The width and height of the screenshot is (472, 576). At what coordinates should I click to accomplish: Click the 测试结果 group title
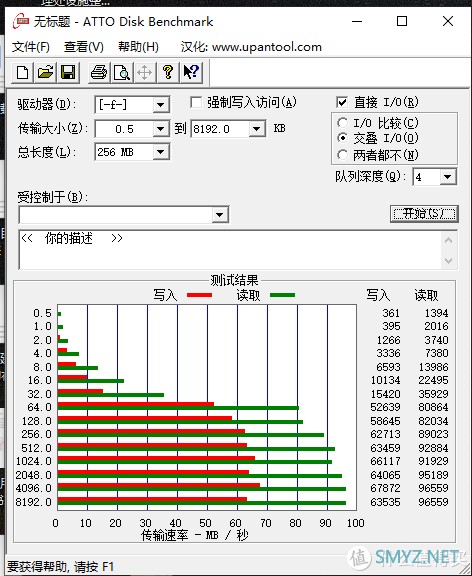pyautogui.click(x=234, y=281)
